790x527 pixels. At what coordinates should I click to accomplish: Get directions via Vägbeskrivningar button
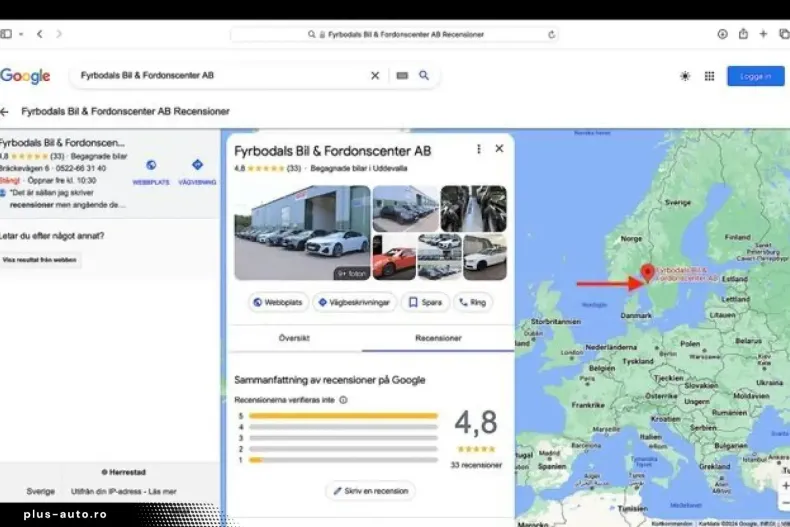pos(355,302)
